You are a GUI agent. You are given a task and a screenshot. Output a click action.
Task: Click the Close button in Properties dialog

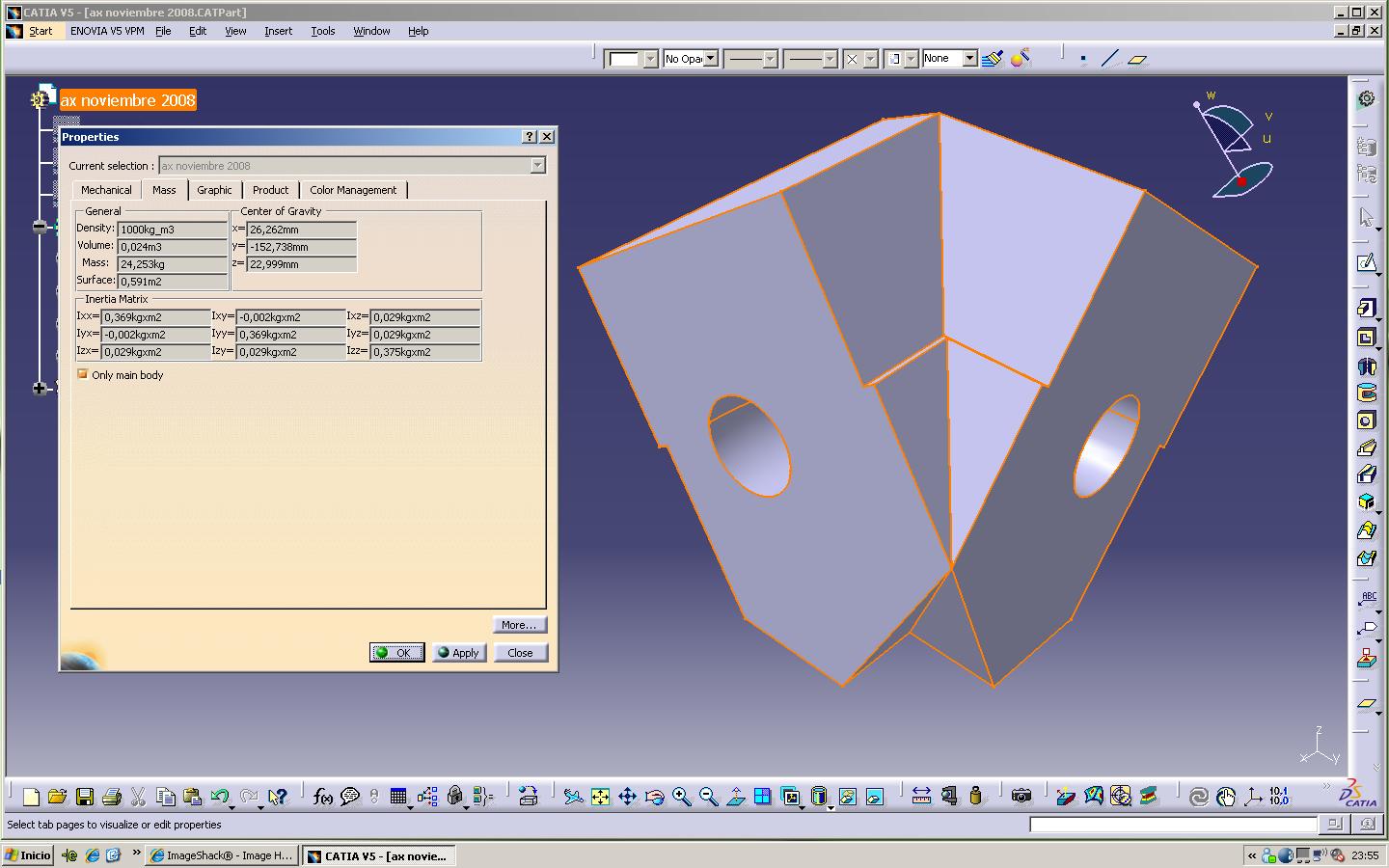point(520,653)
